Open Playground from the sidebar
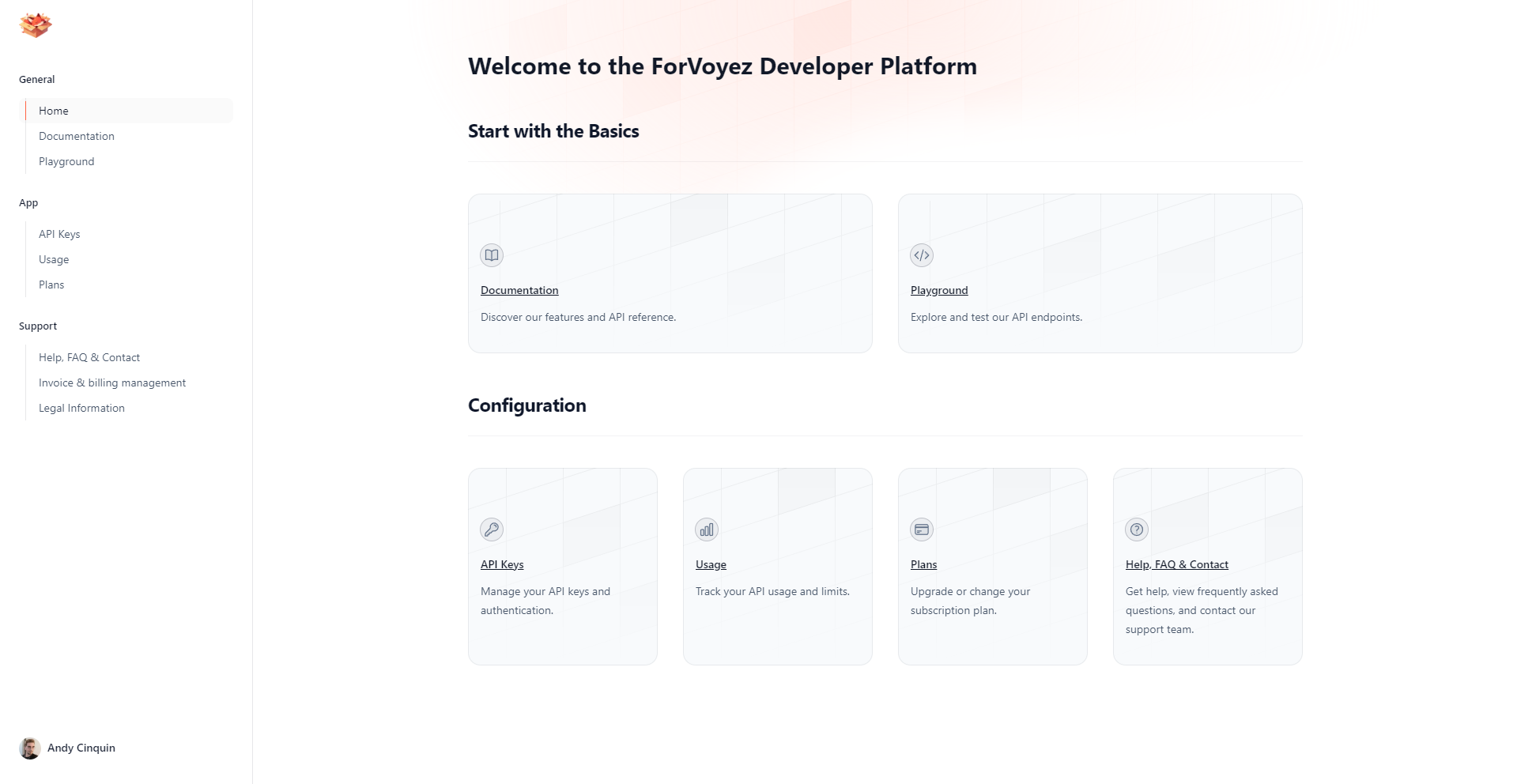Viewport: 1517px width, 784px height. 66,161
